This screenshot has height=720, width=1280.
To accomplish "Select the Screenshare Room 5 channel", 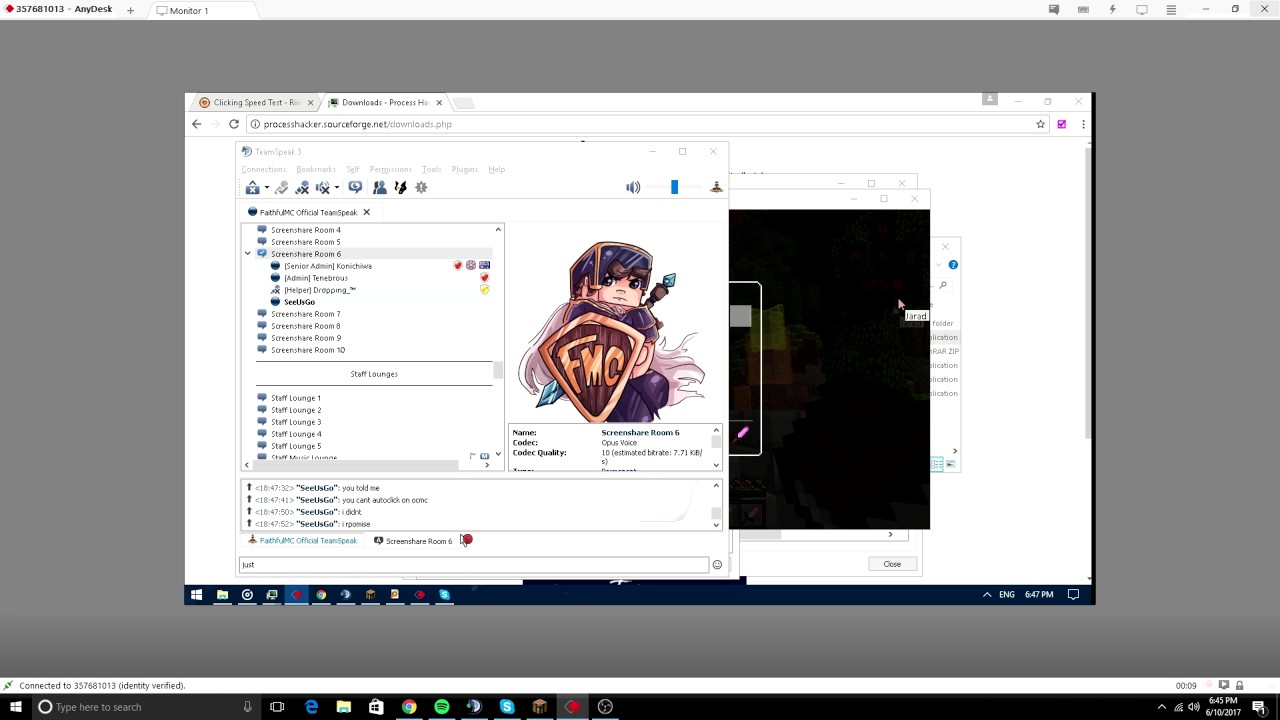I will (305, 242).
